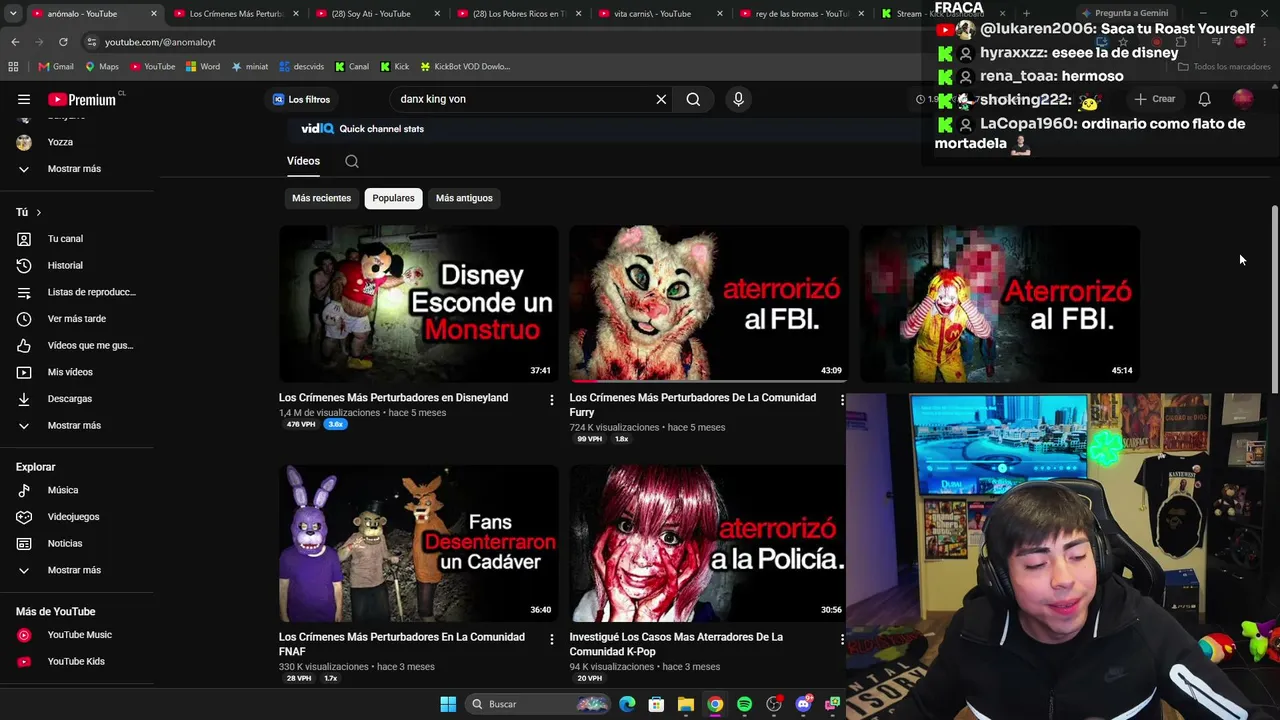1280x720 pixels.
Task: Open the Chrome tab search dropdown
Action: coord(11,13)
